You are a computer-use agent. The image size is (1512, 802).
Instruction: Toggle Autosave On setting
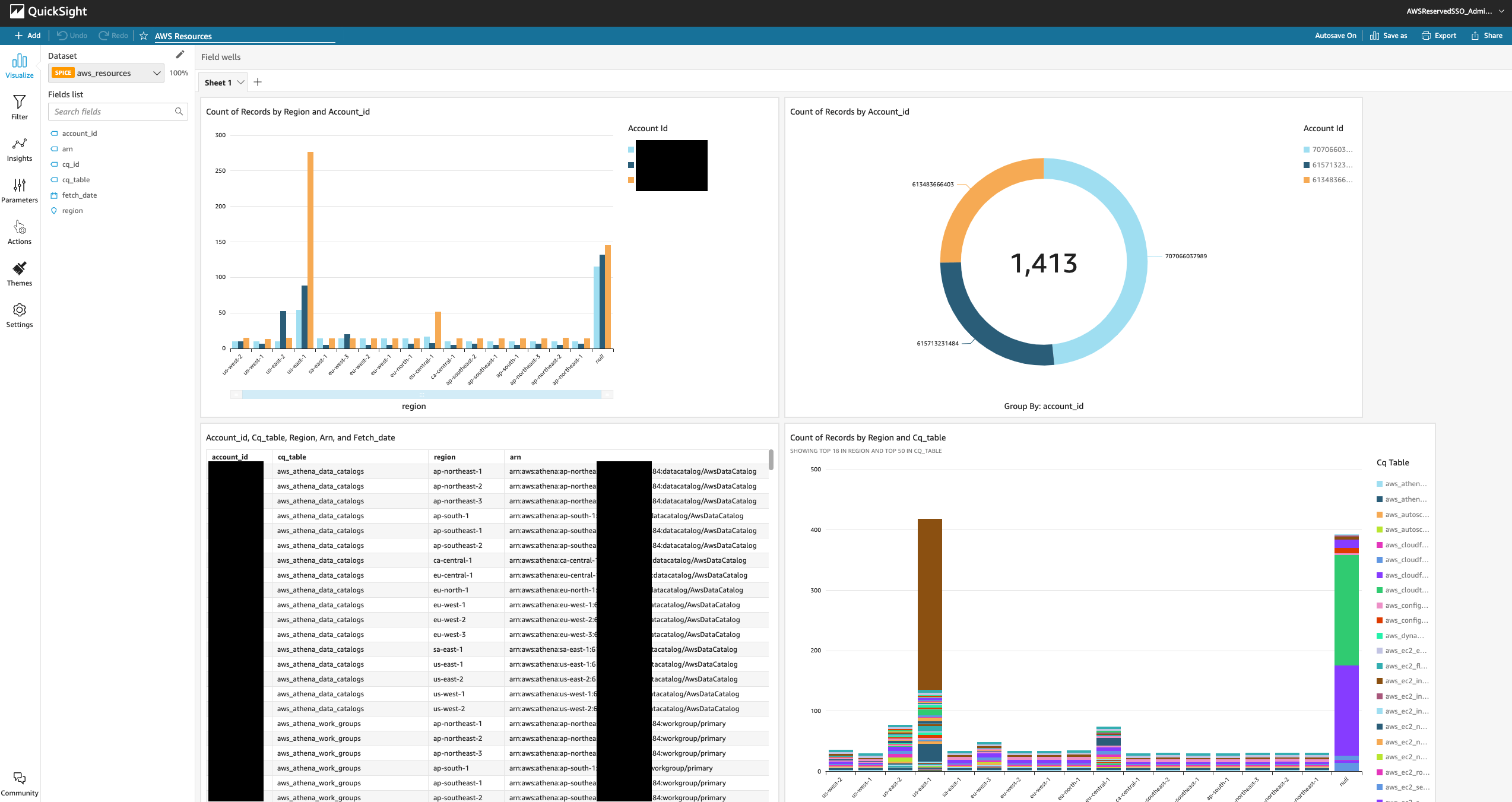click(1335, 36)
